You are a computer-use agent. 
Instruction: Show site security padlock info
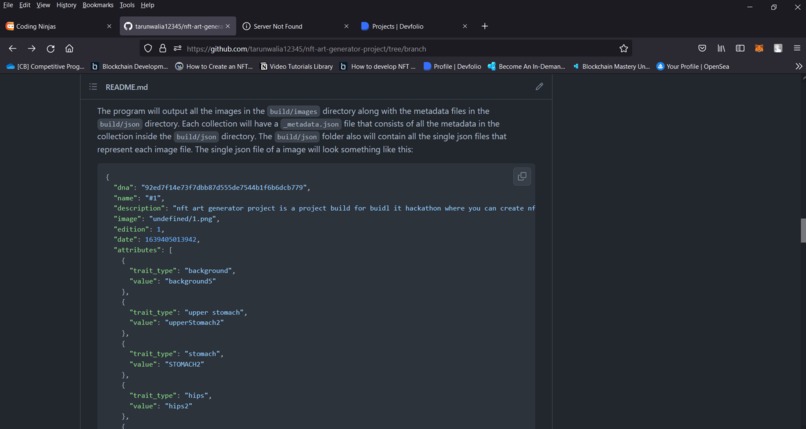[x=162, y=48]
